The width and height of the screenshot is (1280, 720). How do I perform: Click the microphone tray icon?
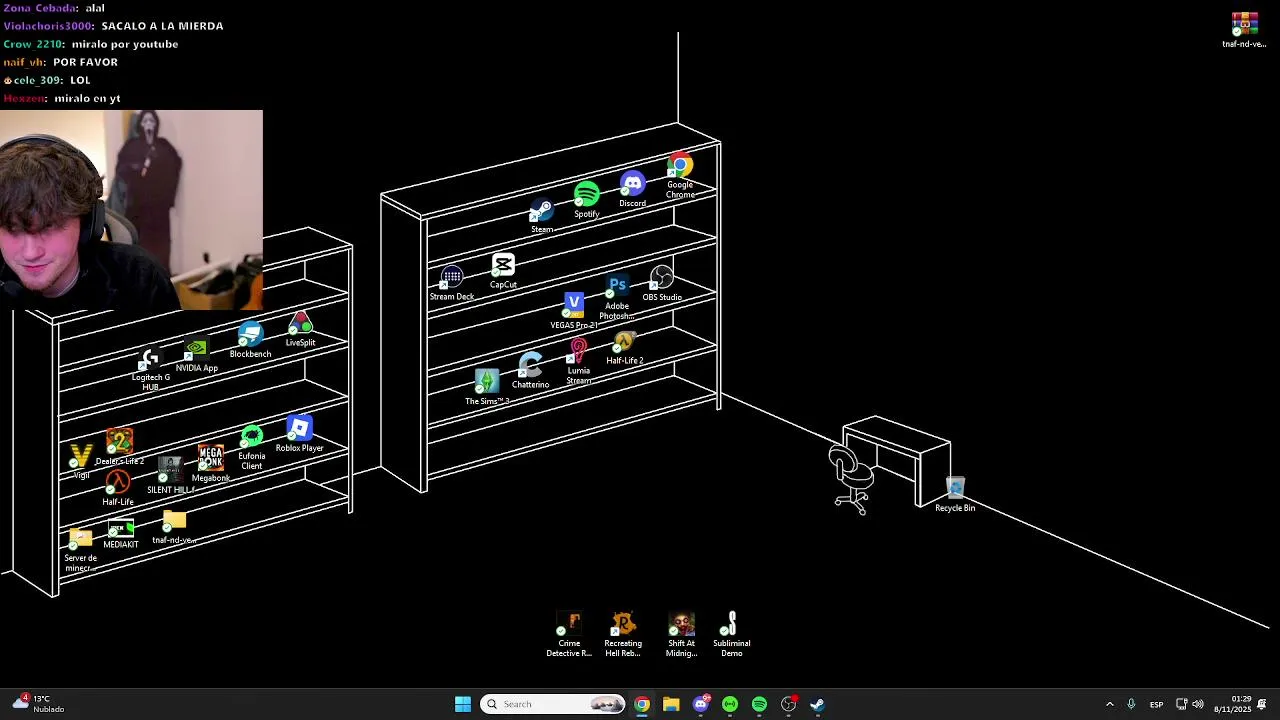coord(1131,704)
